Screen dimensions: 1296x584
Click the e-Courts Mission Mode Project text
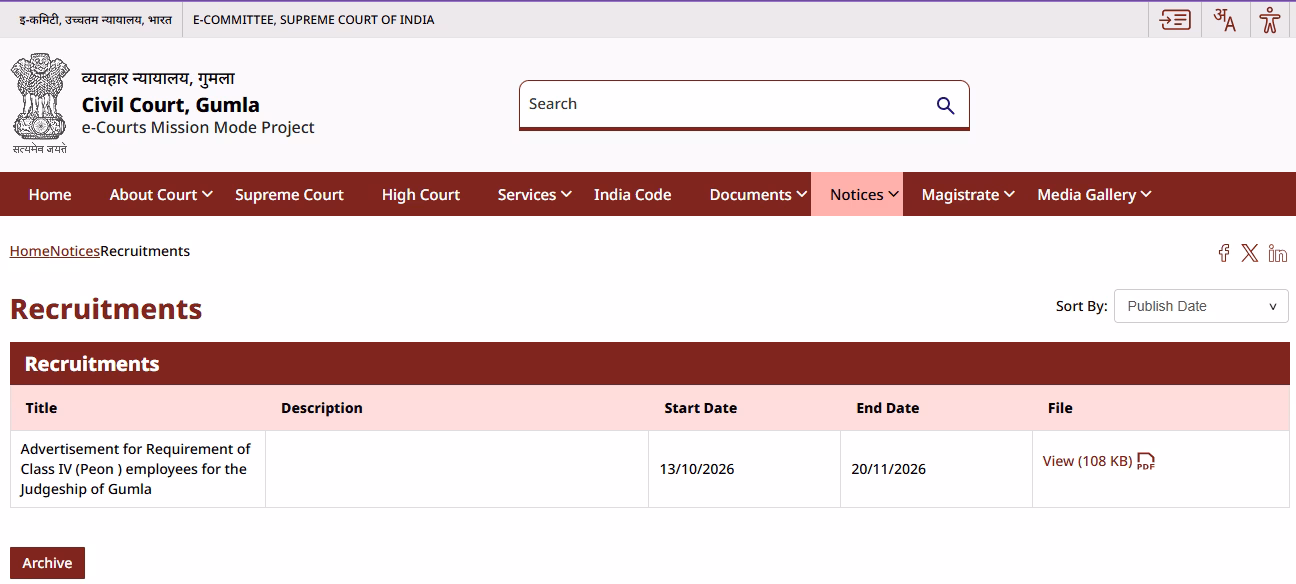(x=198, y=127)
